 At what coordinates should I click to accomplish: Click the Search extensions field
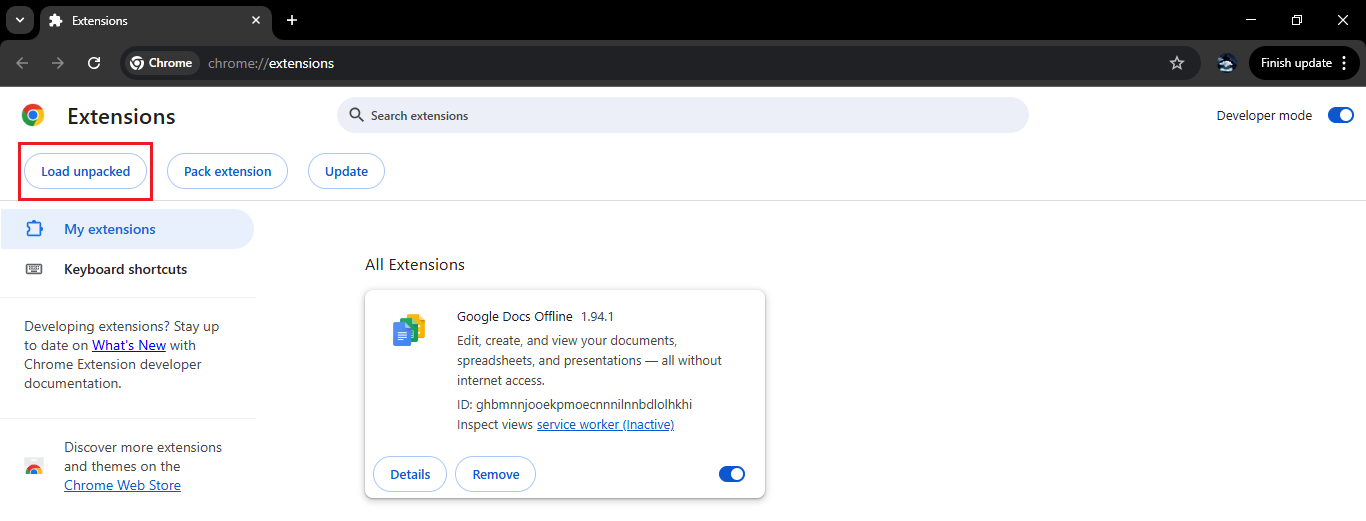click(x=683, y=115)
